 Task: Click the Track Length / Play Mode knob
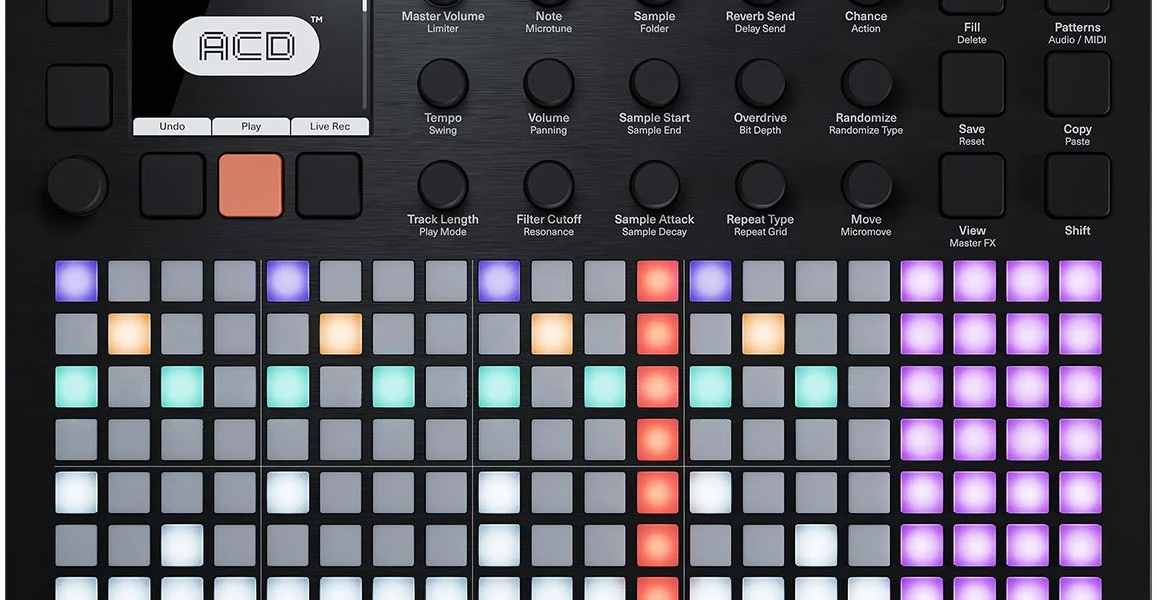pos(443,185)
